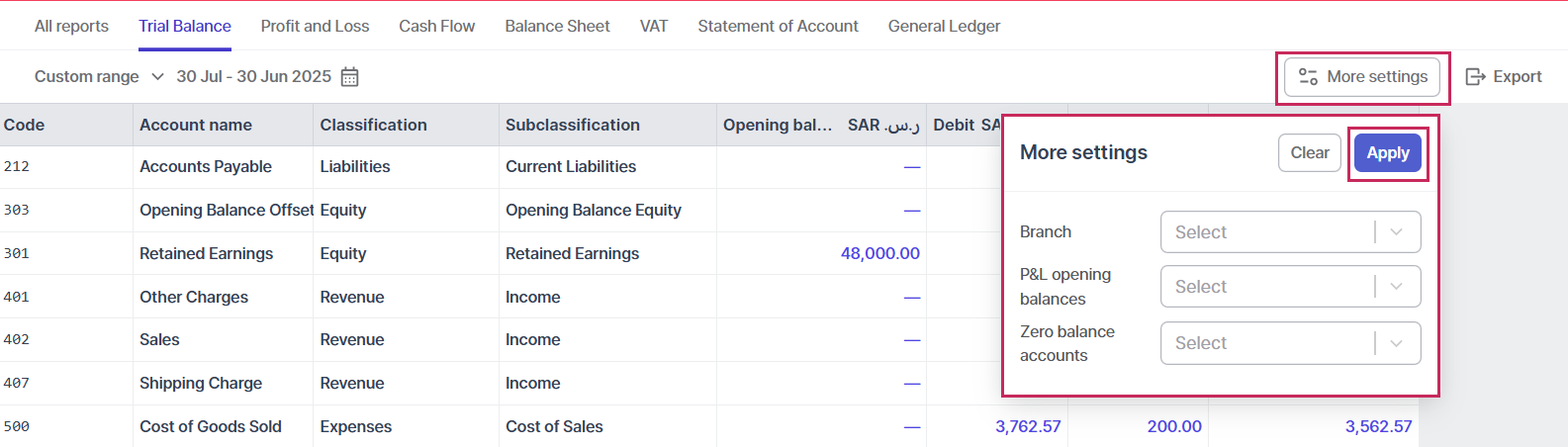
Task: Select the VAT report tab
Action: (x=653, y=27)
